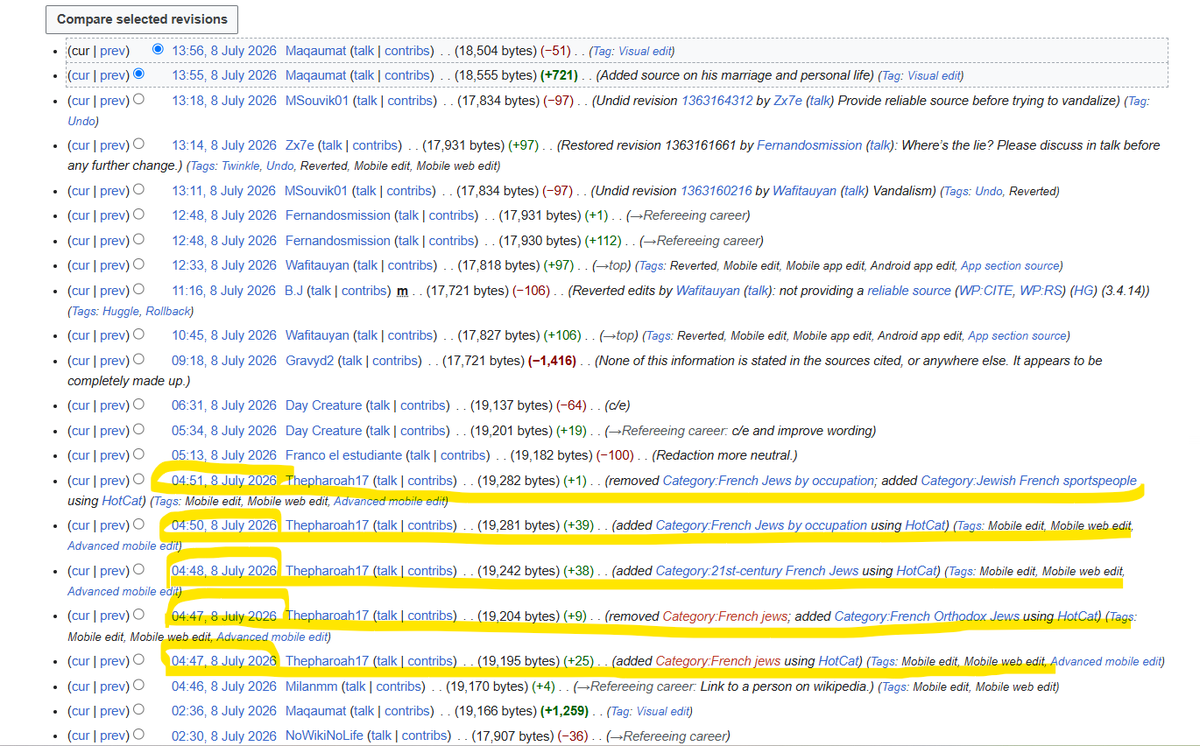
Task: Click 'App section source' tag in 12:33 row
Action: [1012, 265]
